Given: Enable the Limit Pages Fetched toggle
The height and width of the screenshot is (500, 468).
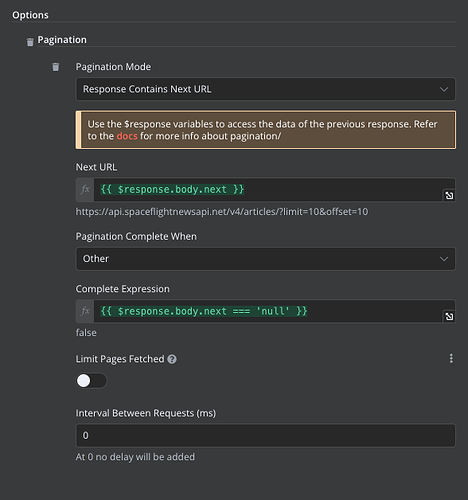Looking at the screenshot, I should [x=91, y=380].
